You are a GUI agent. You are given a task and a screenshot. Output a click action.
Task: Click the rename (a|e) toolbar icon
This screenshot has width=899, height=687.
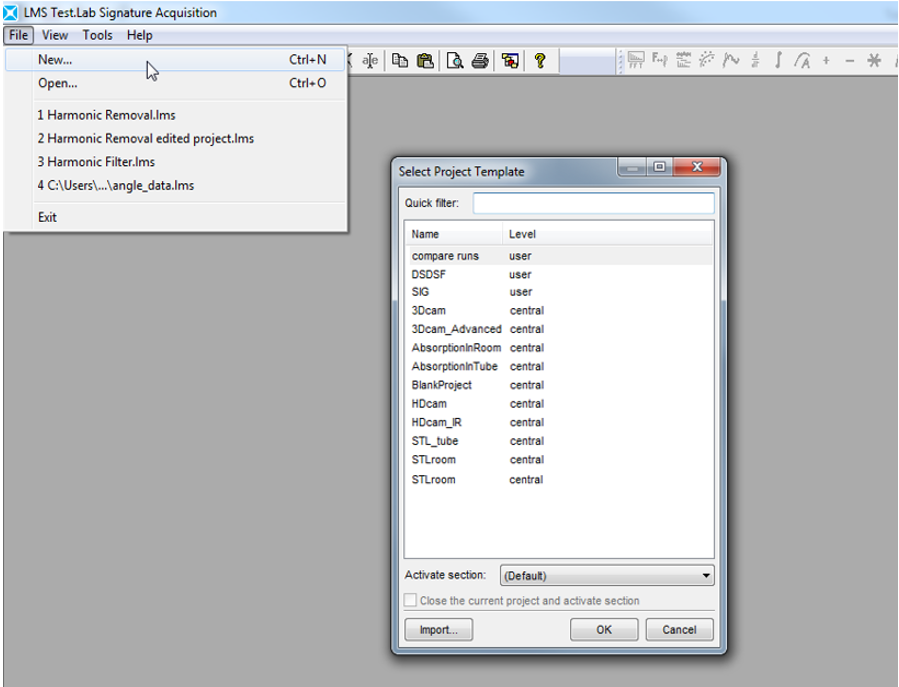(370, 60)
